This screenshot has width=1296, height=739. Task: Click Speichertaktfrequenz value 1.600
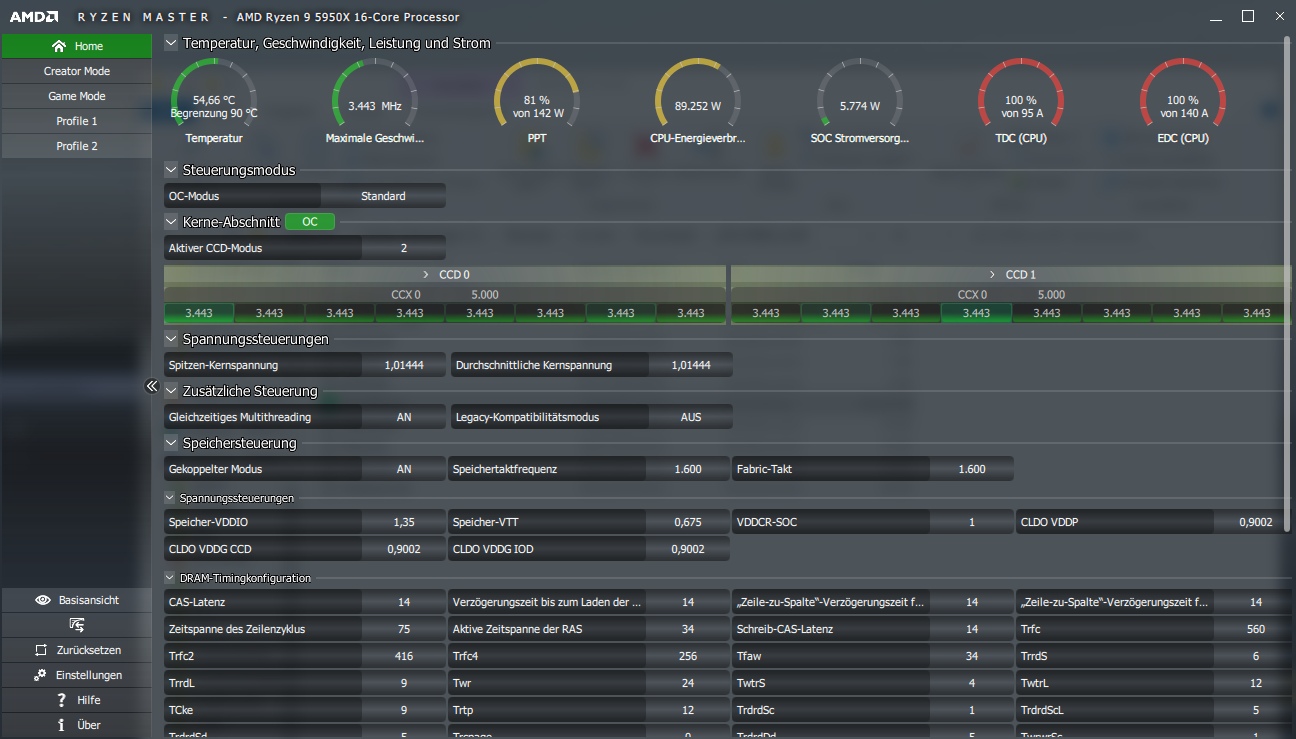pos(688,469)
